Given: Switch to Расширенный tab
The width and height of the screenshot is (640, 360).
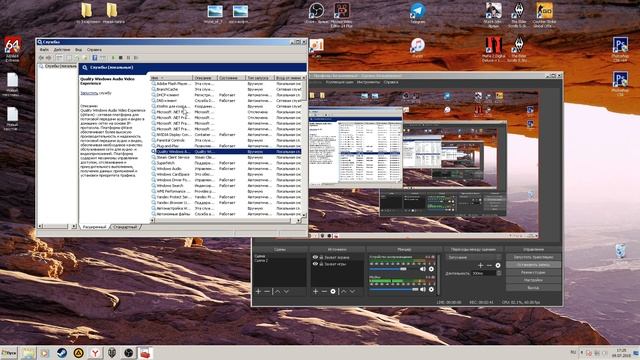Looking at the screenshot, I should (94, 227).
